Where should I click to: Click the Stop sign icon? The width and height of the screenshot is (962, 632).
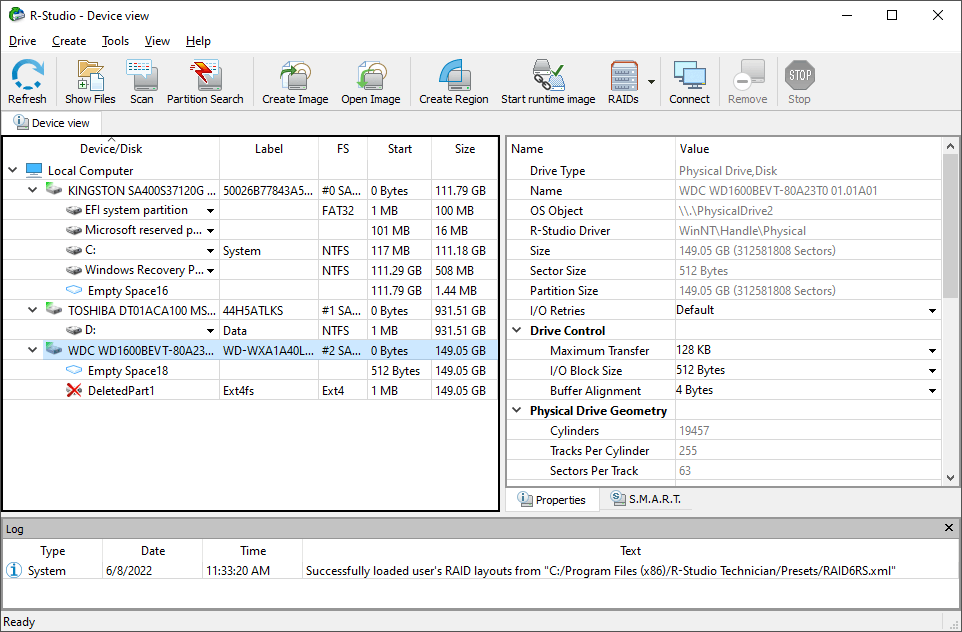[799, 75]
